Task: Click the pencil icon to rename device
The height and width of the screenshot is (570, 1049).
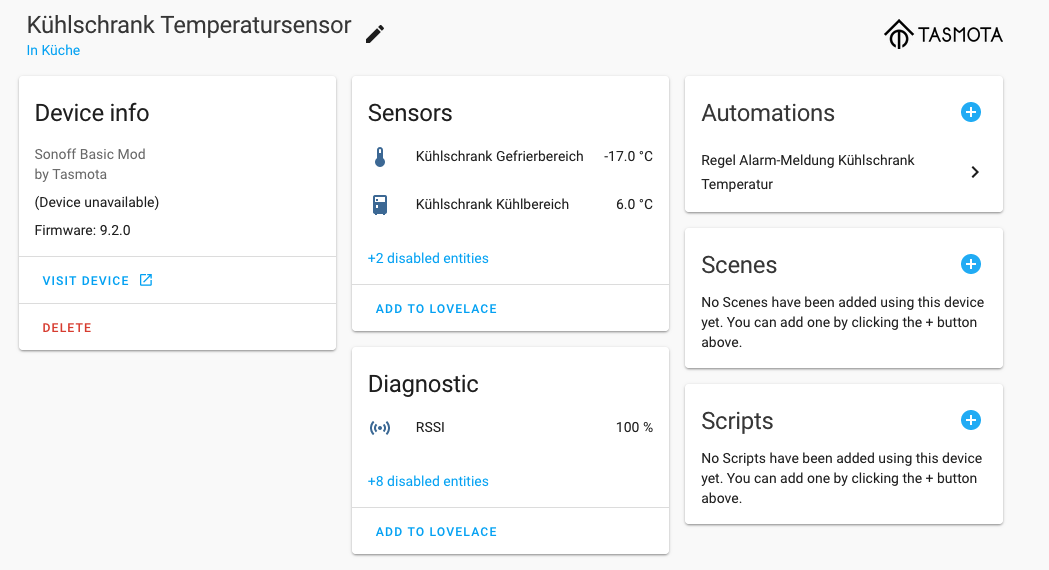Action: coord(375,34)
